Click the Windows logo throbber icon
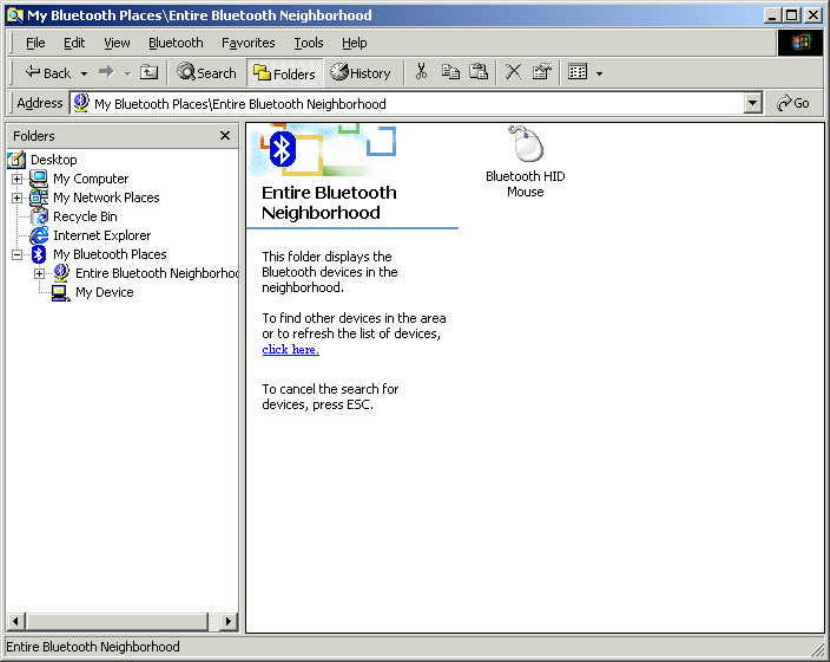The width and height of the screenshot is (830, 662). pos(801,42)
